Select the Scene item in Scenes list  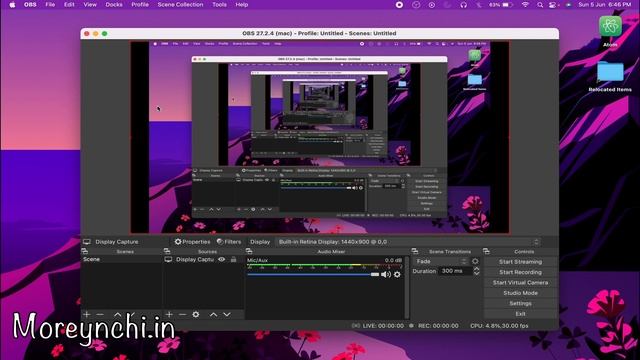point(121,259)
